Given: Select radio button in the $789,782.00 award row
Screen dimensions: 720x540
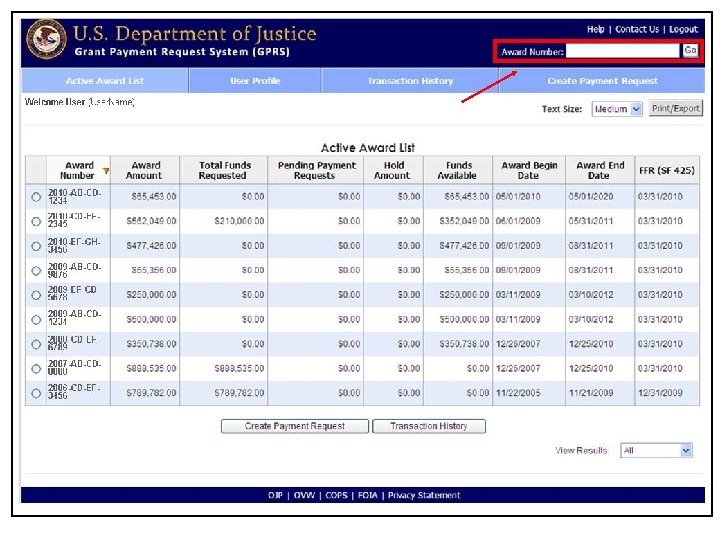Looking at the screenshot, I should click(x=36, y=394).
